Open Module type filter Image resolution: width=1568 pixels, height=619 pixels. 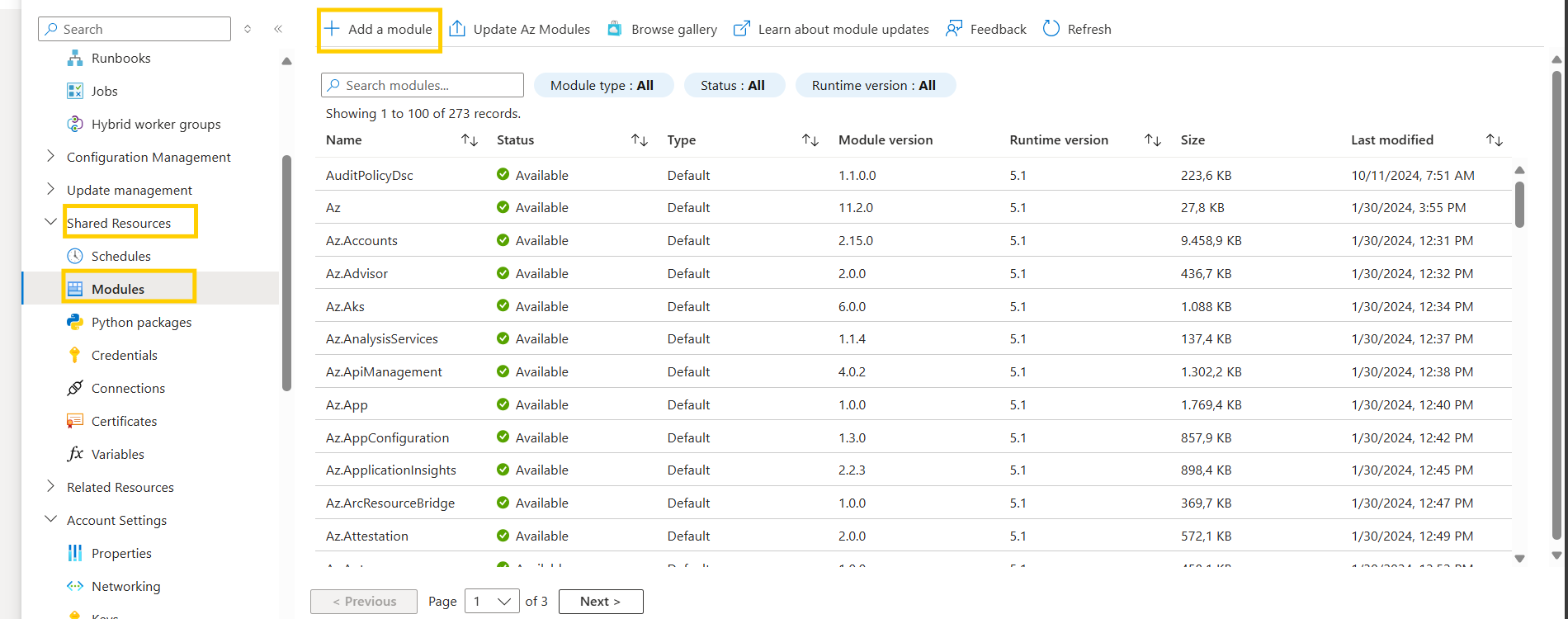(603, 85)
